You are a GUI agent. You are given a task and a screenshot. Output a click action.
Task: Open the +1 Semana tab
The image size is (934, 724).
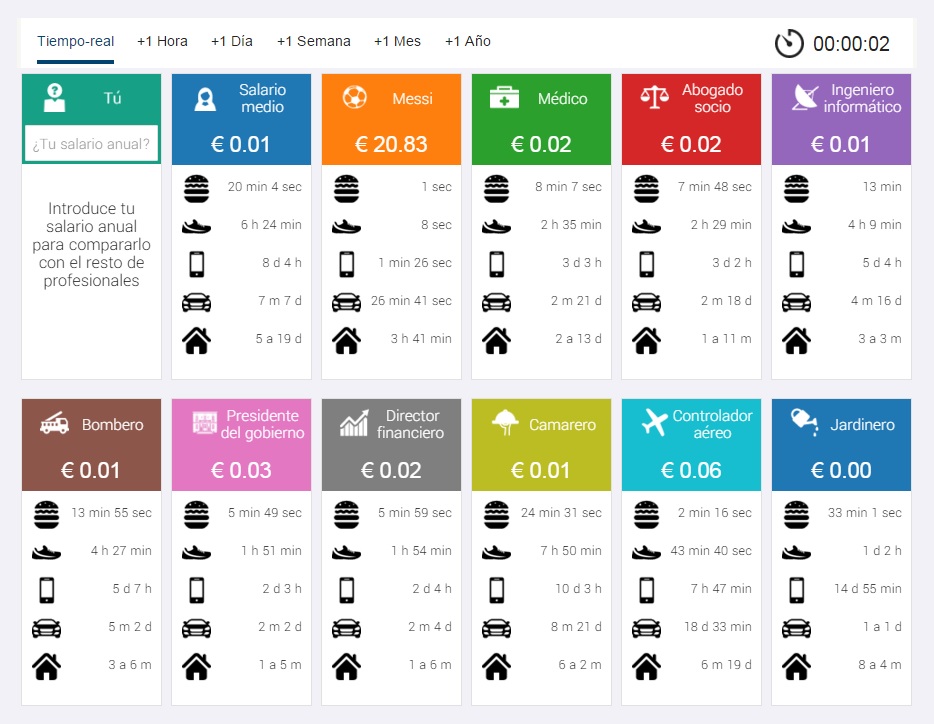313,42
